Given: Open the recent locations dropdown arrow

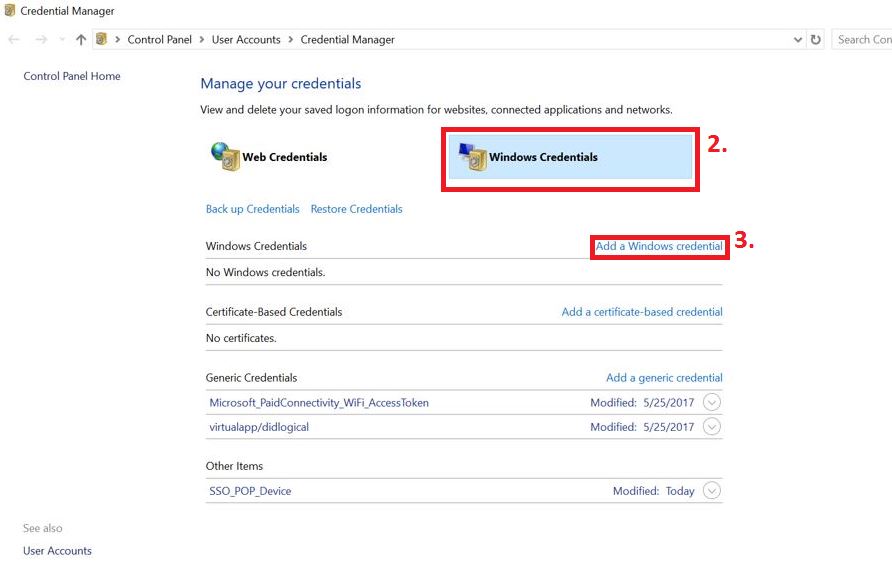Looking at the screenshot, I should 62,39.
